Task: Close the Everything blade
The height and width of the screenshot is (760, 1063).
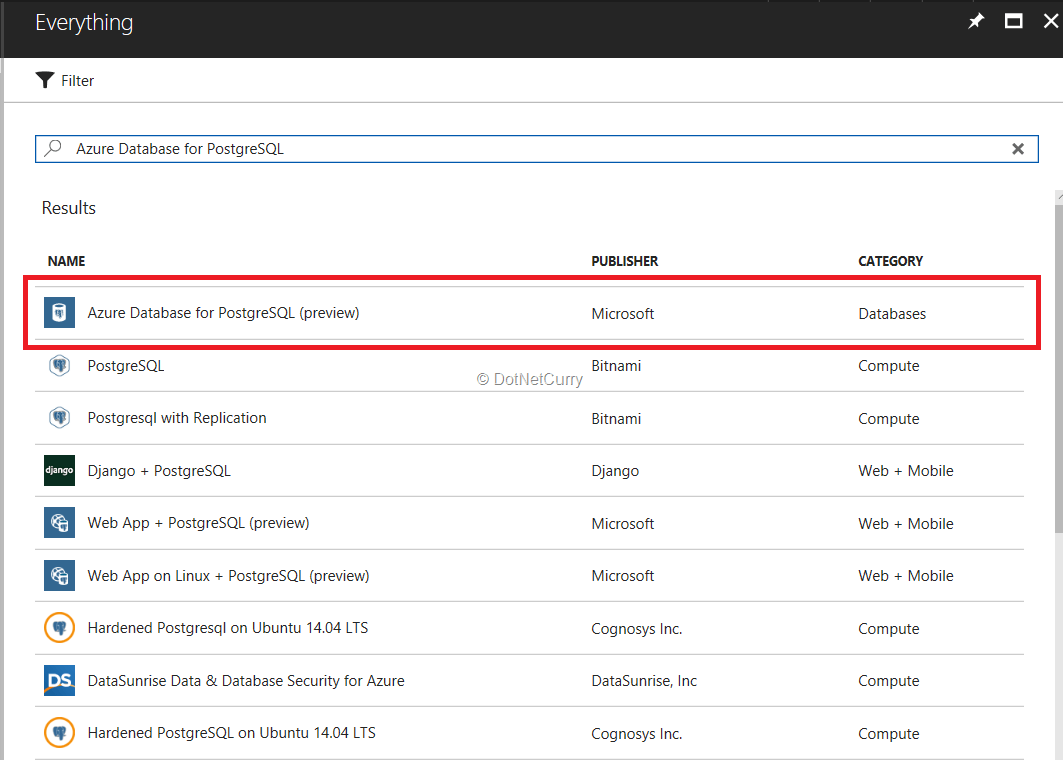Action: point(1050,22)
